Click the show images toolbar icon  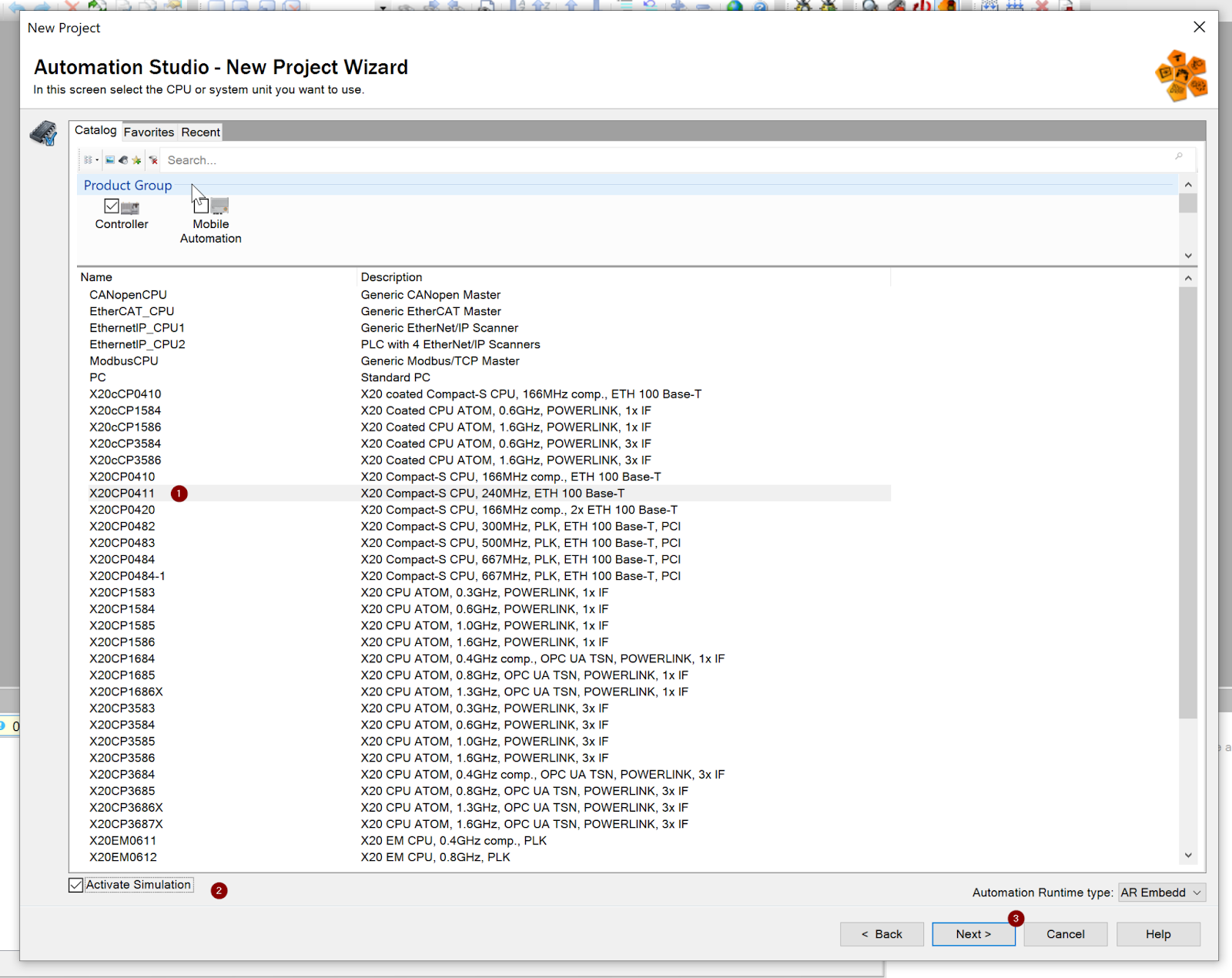pos(110,160)
